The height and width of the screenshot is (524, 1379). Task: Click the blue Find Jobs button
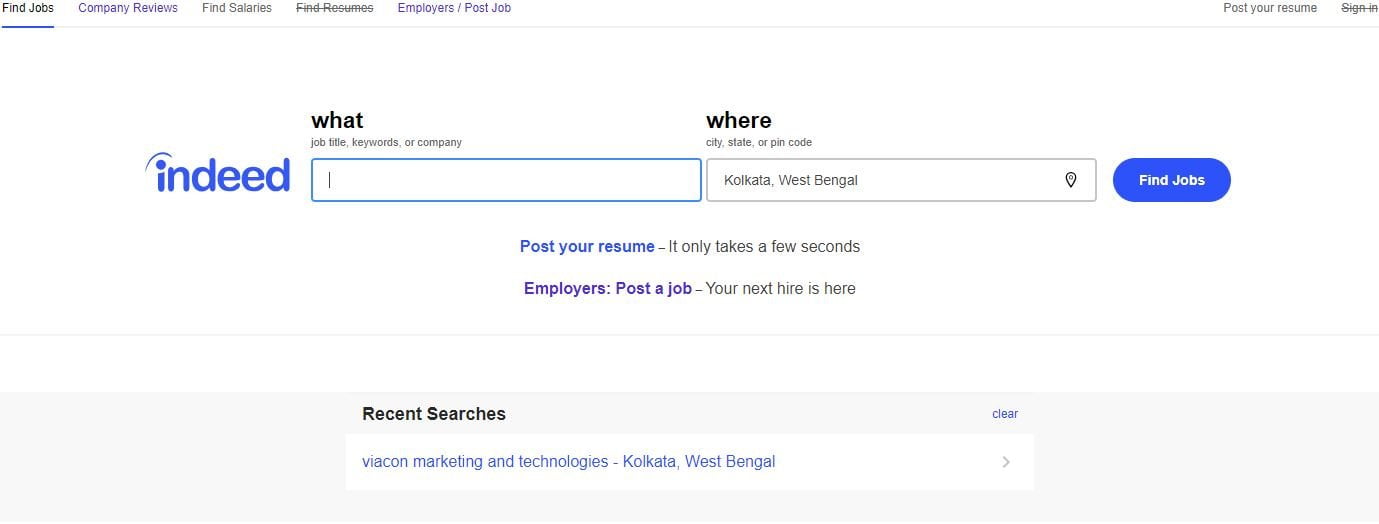(x=1172, y=180)
